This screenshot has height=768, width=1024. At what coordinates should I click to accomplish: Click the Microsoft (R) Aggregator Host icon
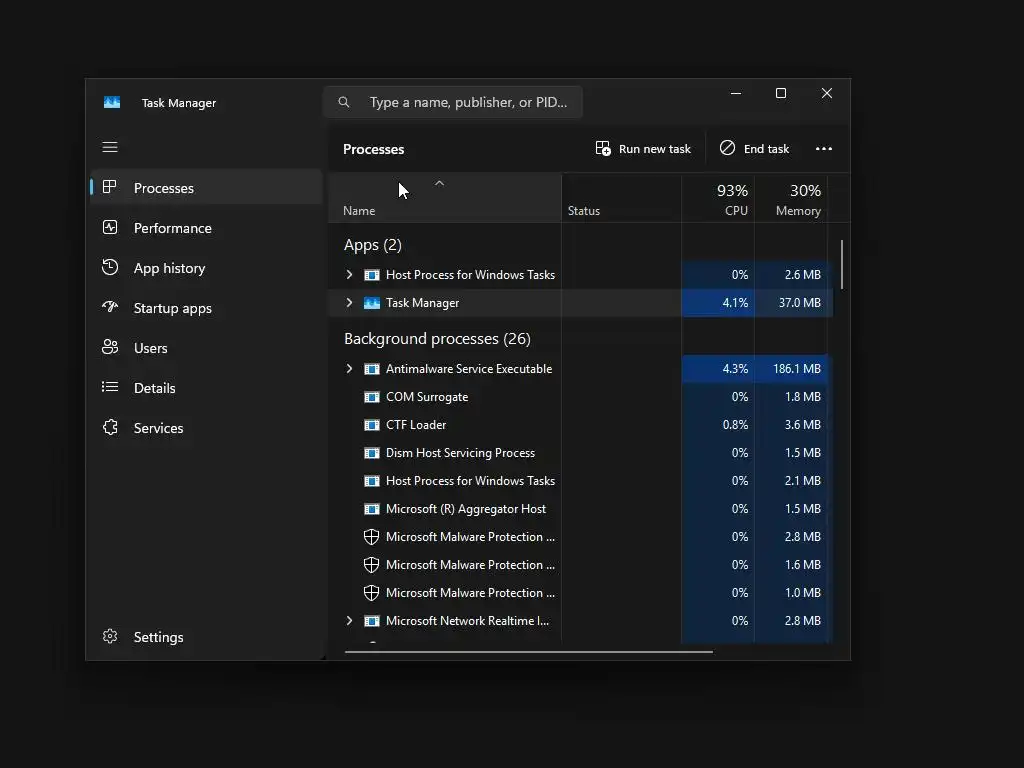pyautogui.click(x=372, y=509)
